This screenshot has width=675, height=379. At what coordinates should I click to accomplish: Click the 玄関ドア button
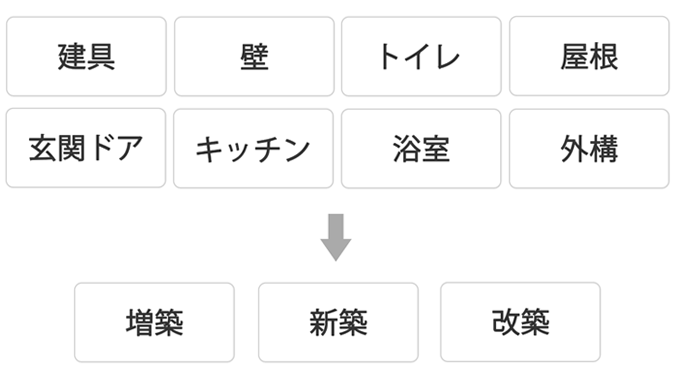pyautogui.click(x=86, y=148)
